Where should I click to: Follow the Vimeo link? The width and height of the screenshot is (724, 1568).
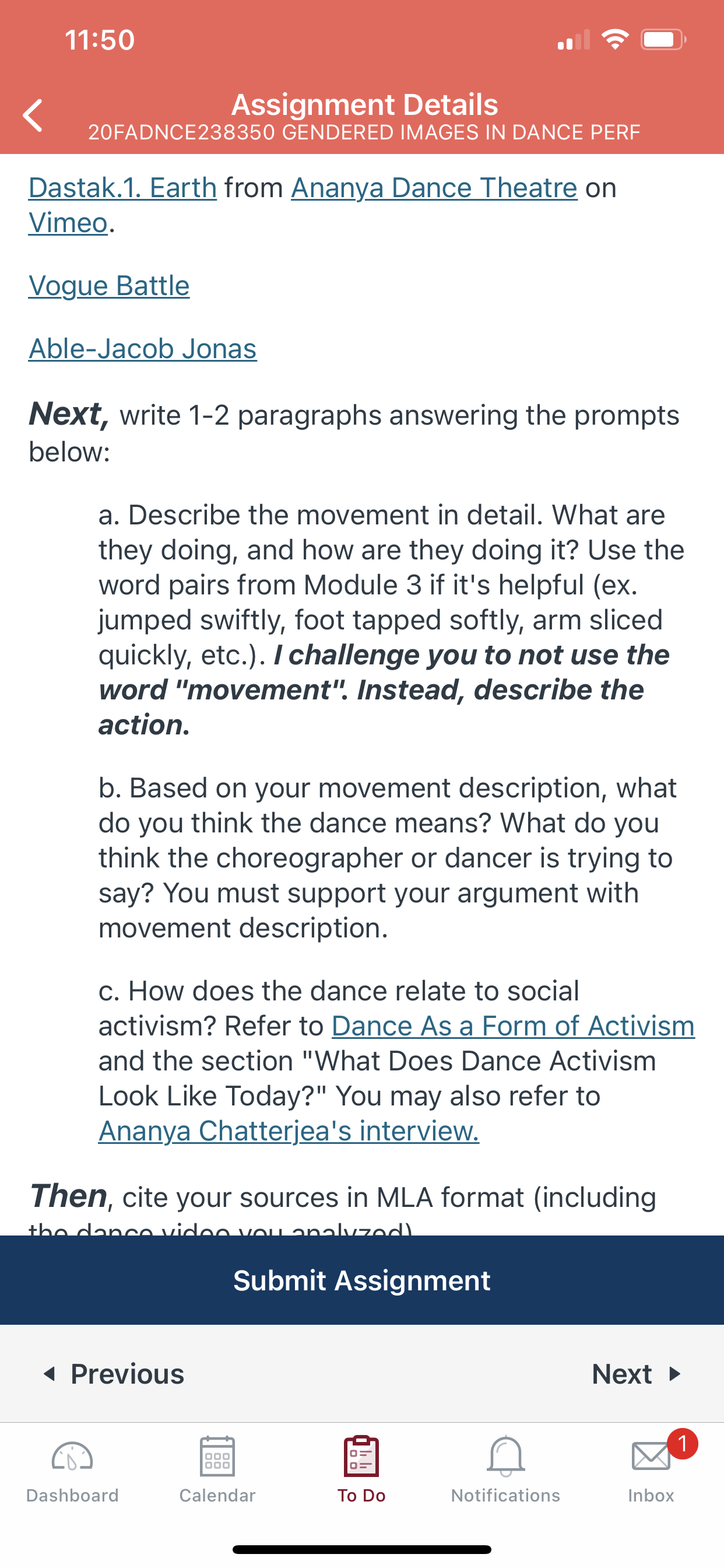pyautogui.click(x=68, y=223)
